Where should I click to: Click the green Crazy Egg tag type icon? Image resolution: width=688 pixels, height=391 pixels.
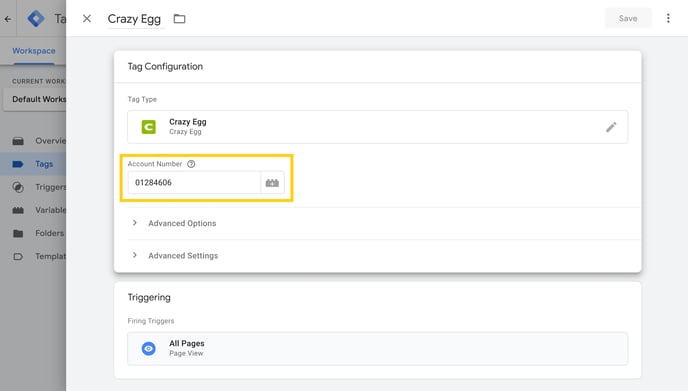pyautogui.click(x=148, y=127)
